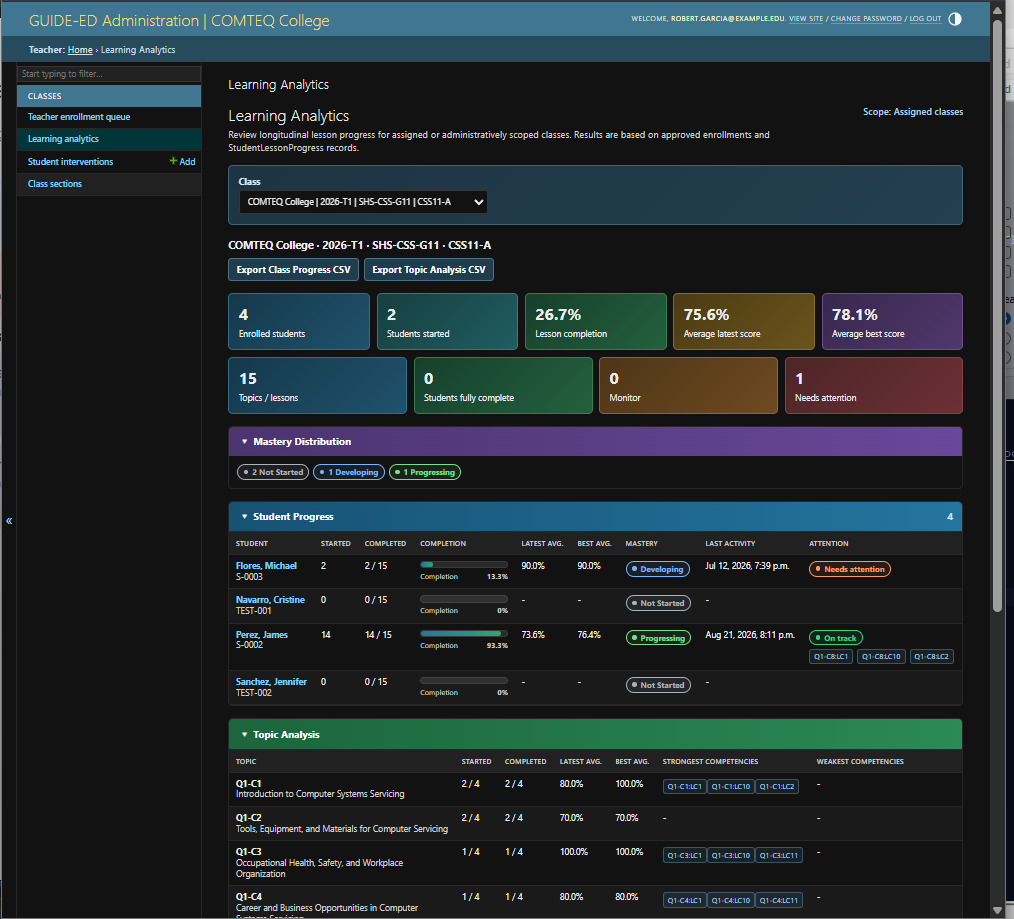Click the CLASSES sidebar header

click(x=109, y=96)
